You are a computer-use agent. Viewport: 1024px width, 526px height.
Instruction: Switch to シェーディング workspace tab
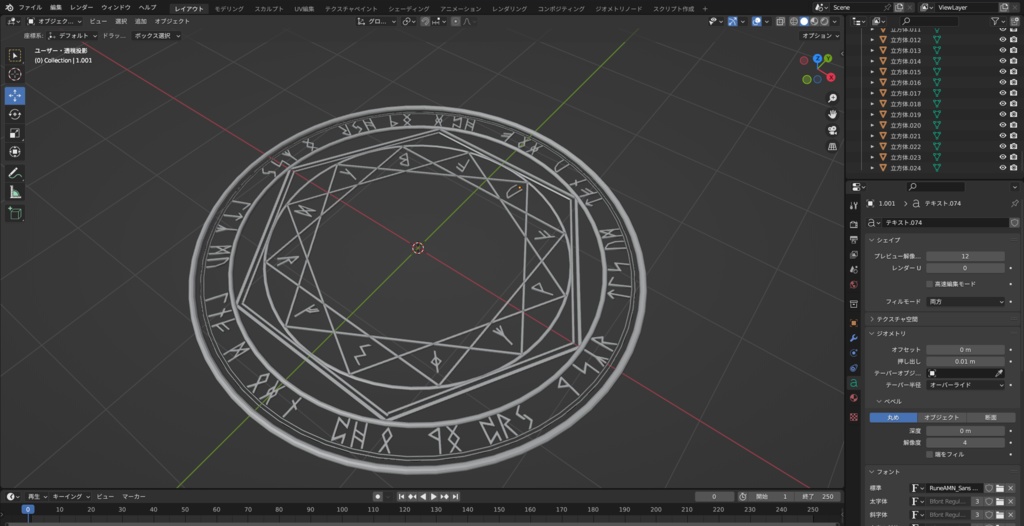(x=409, y=8)
